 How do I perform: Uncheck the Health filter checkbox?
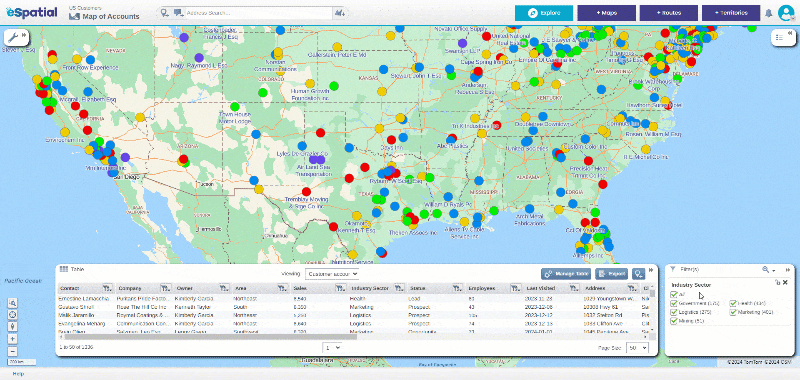733,303
